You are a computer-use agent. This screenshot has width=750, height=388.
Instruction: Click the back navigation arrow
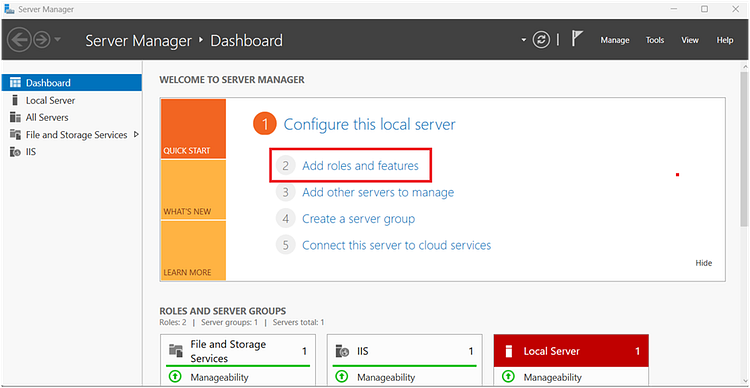pos(20,40)
